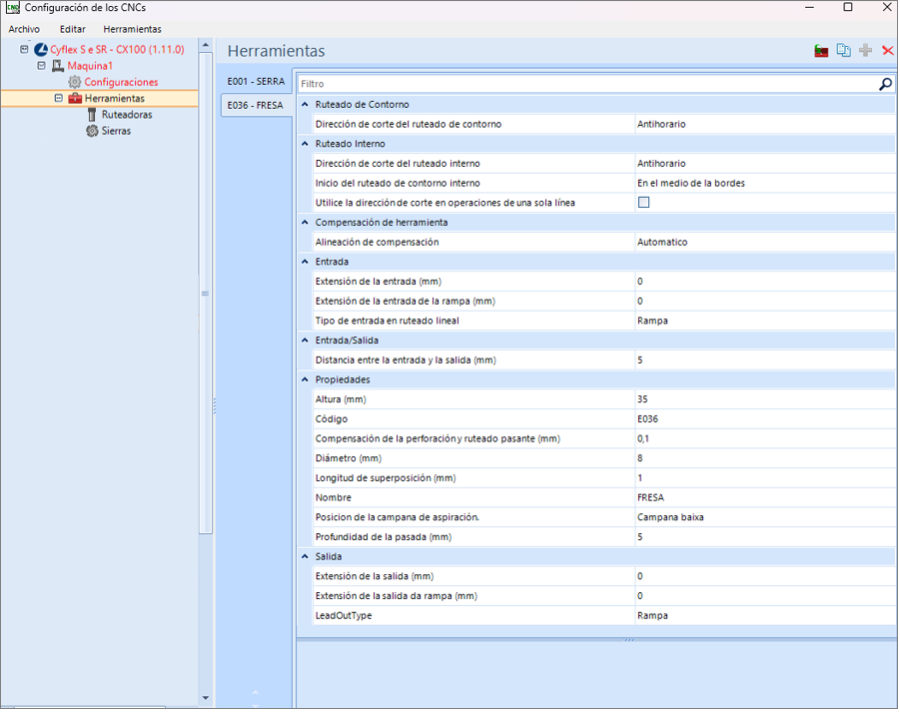The width and height of the screenshot is (900, 715).
Task: Collapse the Entrada section chevron
Action: (305, 262)
